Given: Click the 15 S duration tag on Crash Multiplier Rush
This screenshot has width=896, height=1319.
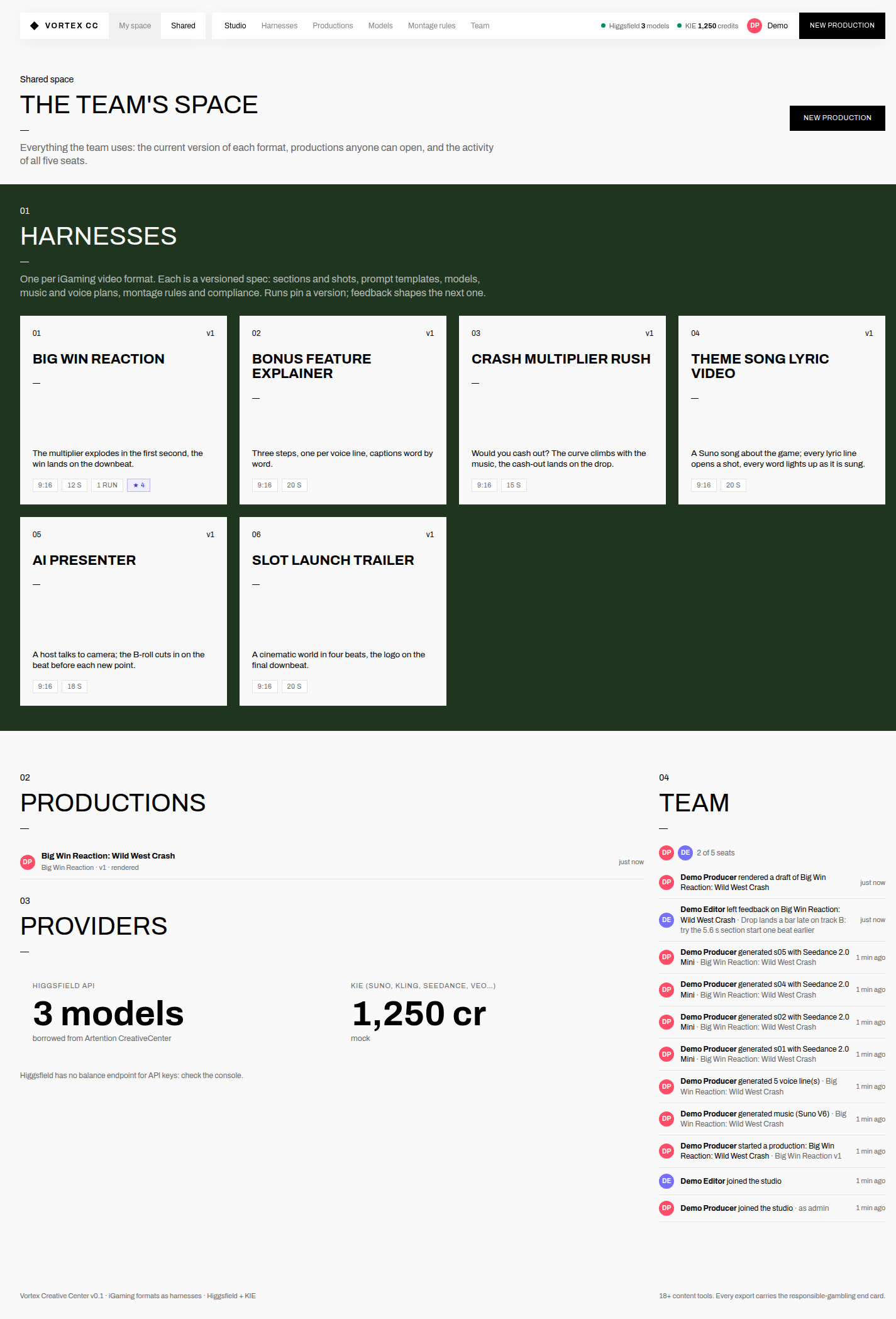Looking at the screenshot, I should click(514, 485).
